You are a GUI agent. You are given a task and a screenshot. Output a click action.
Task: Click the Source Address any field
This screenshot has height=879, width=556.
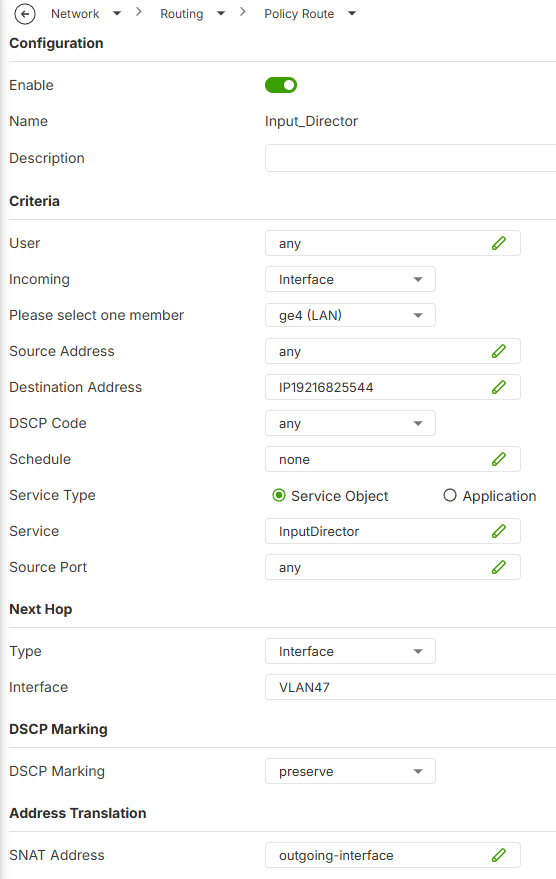[x=393, y=351]
